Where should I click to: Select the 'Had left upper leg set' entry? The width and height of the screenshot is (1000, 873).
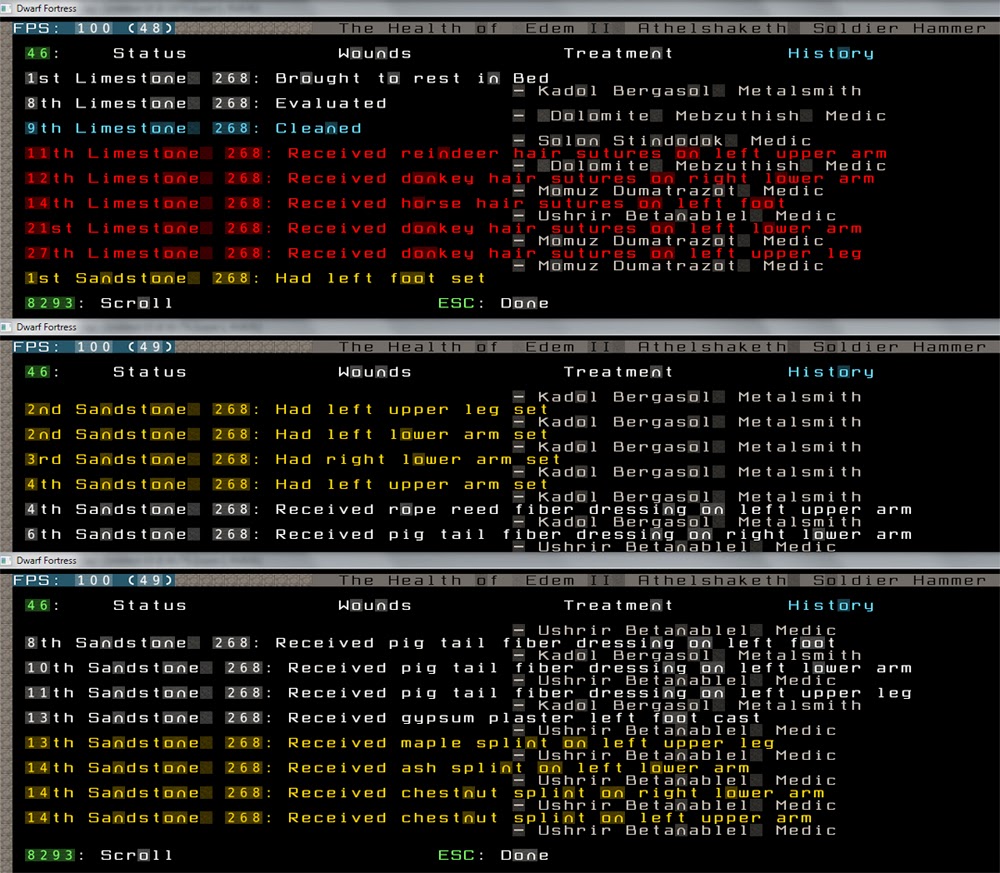click(x=287, y=409)
